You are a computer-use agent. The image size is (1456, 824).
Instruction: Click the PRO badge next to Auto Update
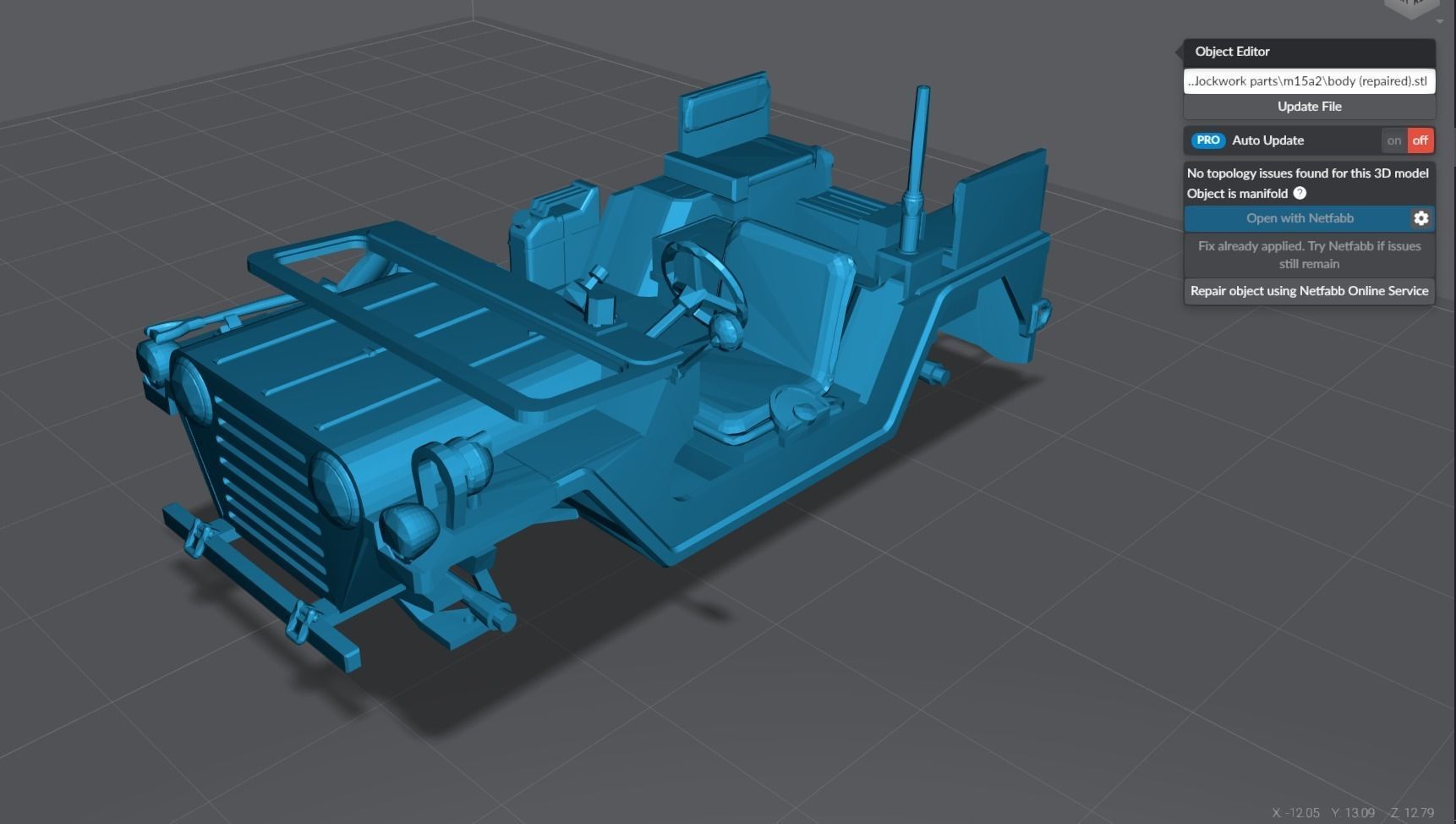(1208, 140)
